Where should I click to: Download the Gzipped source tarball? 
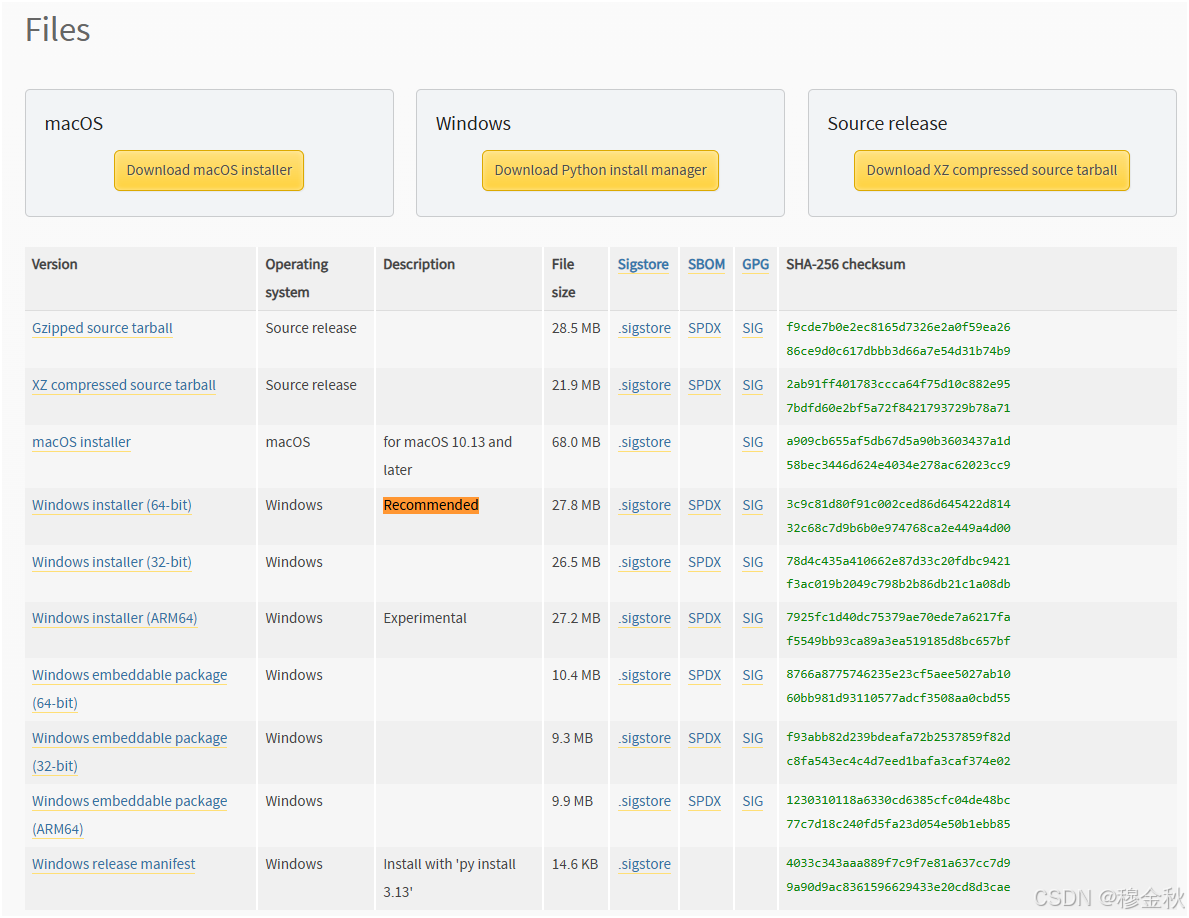point(102,328)
